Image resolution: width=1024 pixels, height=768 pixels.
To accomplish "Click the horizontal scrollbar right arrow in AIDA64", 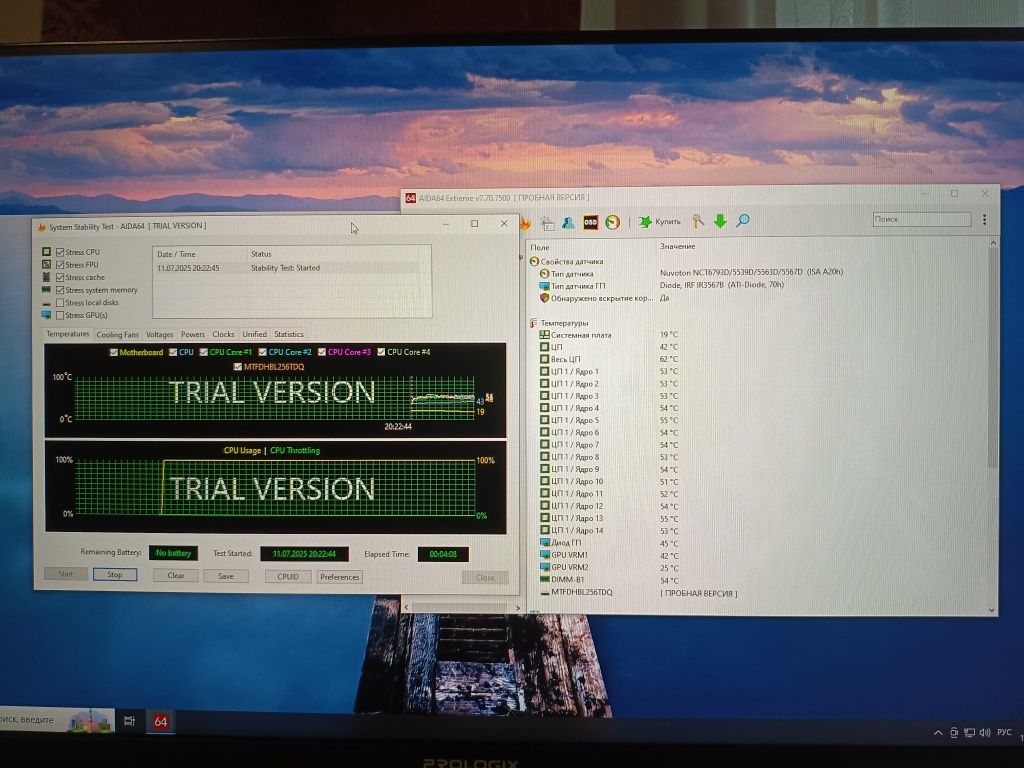I will coord(518,607).
